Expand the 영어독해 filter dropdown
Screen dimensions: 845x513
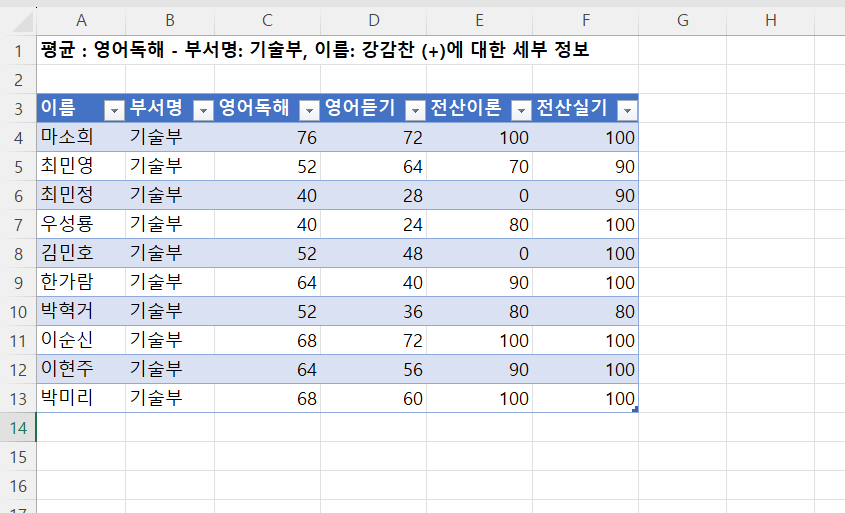(x=309, y=109)
